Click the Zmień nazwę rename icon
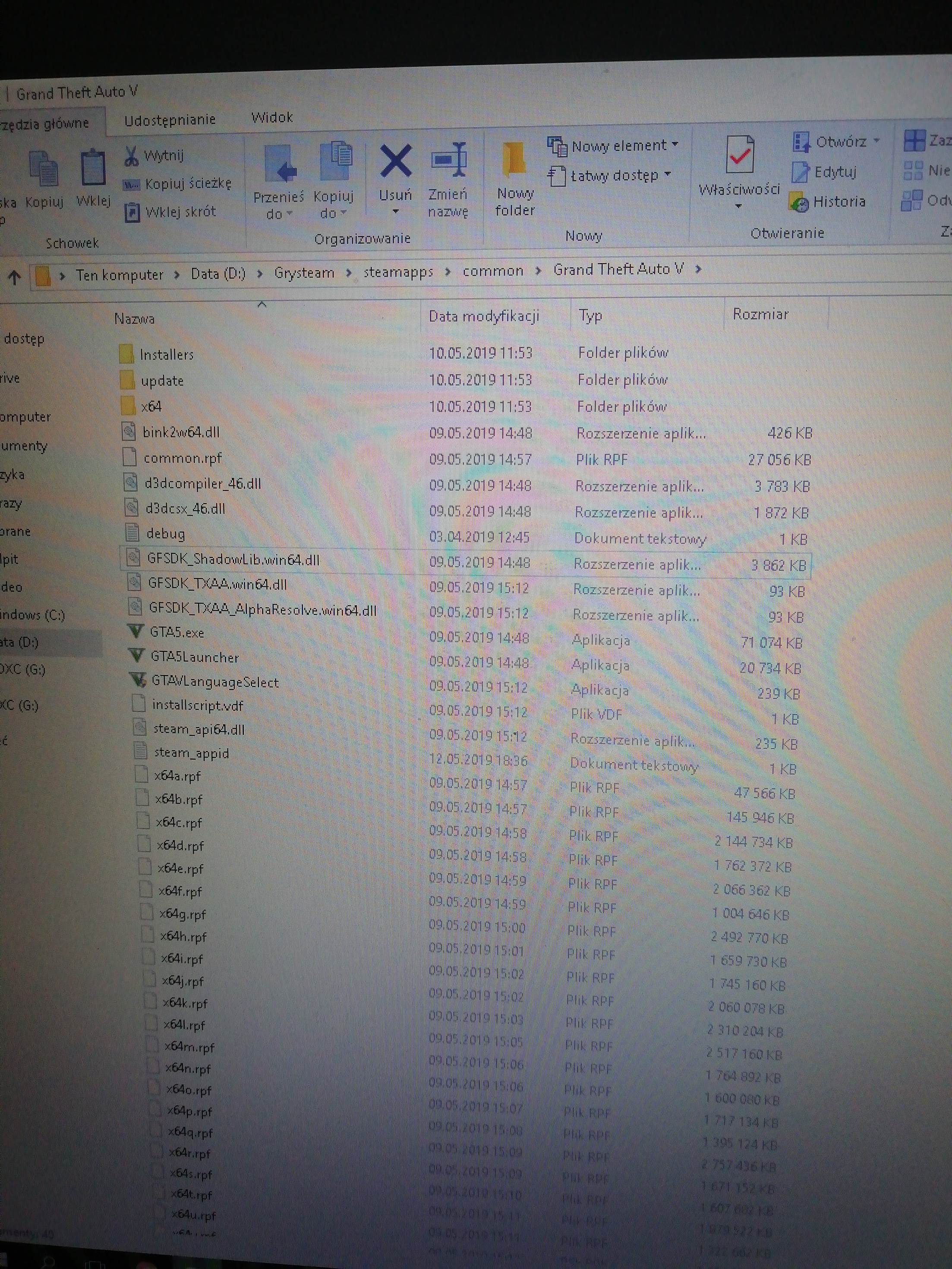952x1269 pixels. pos(449,160)
